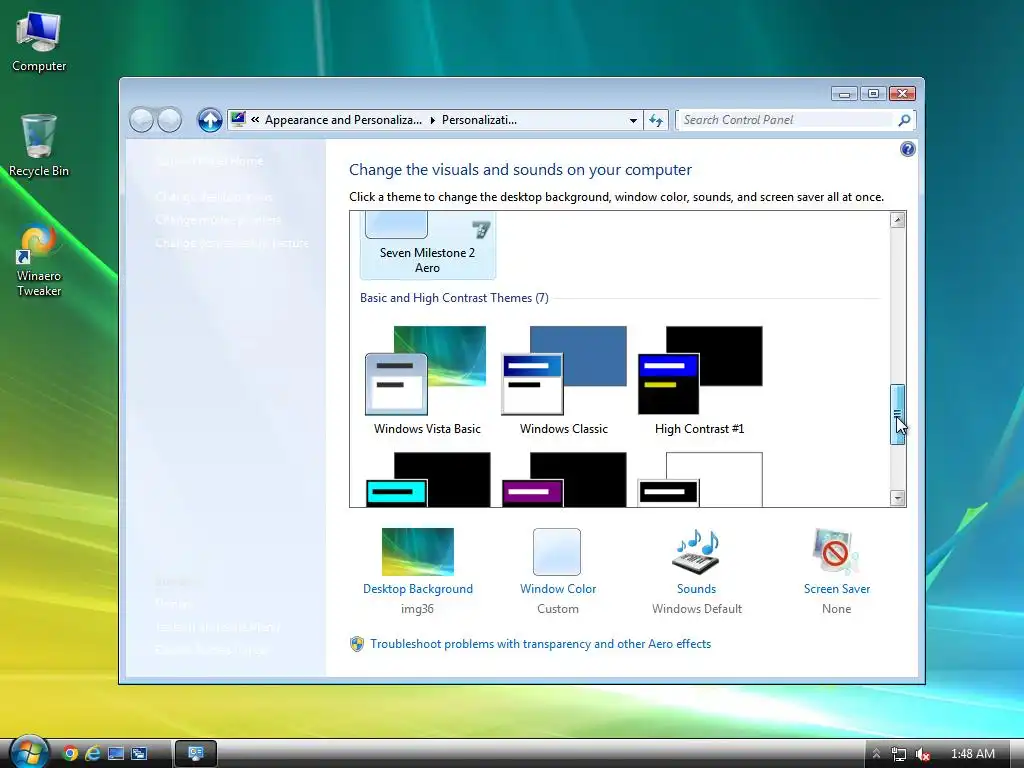1024x768 pixels.
Task: Click the Search Control Panel field
Action: pyautogui.click(x=786, y=120)
